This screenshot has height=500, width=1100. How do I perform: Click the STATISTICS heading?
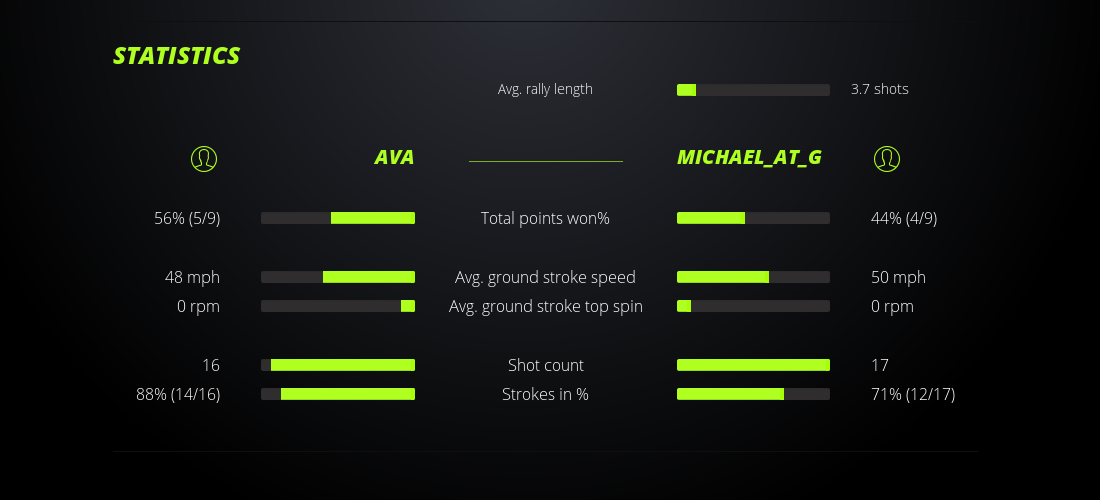[x=177, y=56]
